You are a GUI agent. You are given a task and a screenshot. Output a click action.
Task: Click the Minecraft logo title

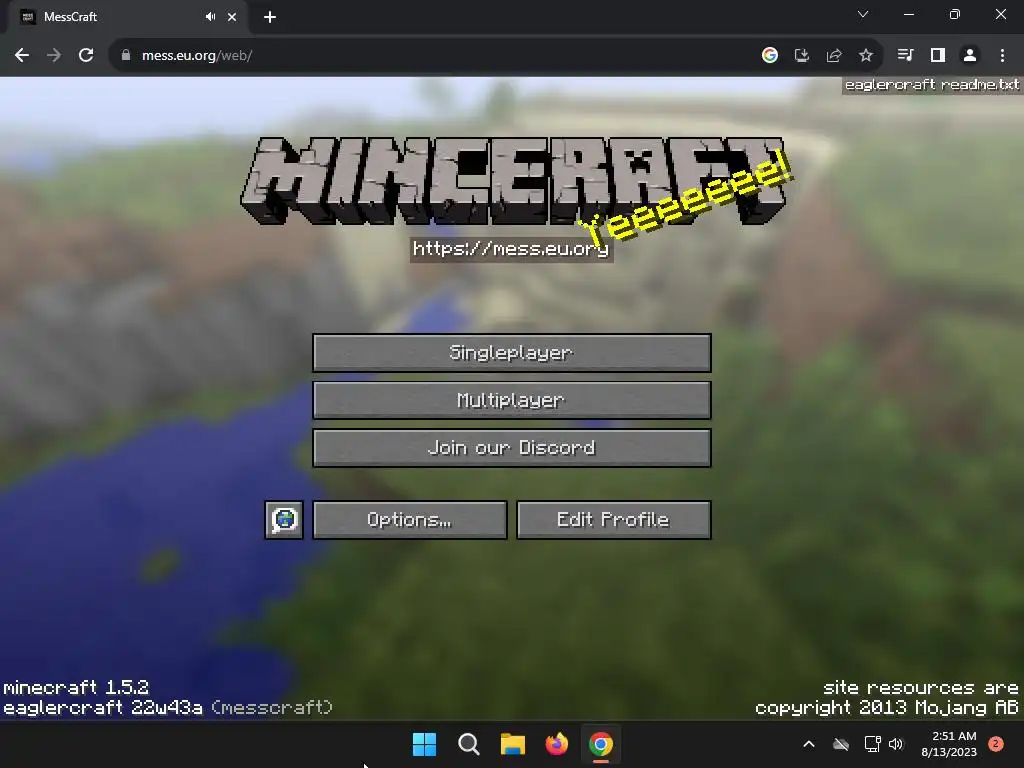point(513,181)
